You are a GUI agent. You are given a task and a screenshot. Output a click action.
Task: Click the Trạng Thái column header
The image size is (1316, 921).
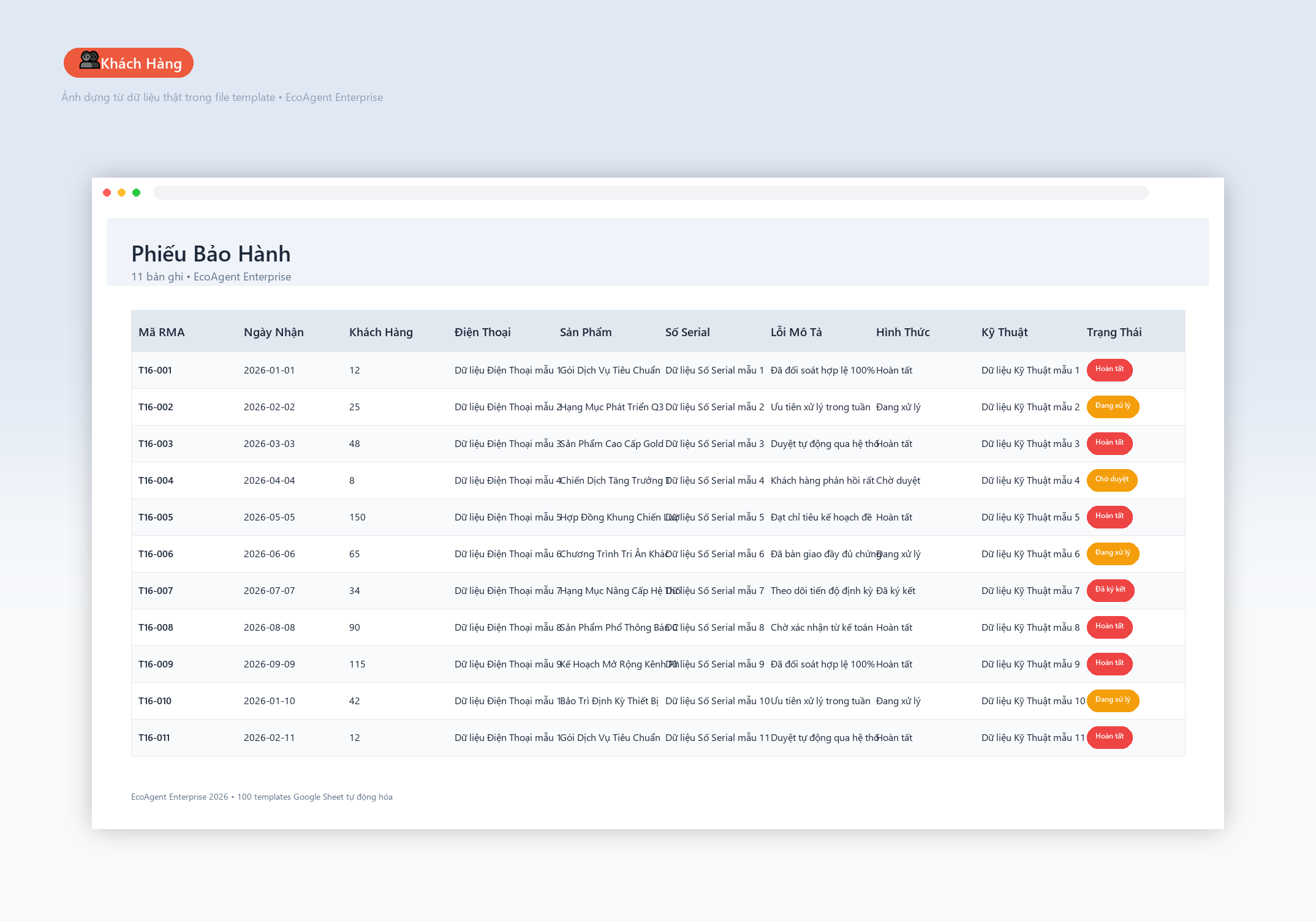1114,333
